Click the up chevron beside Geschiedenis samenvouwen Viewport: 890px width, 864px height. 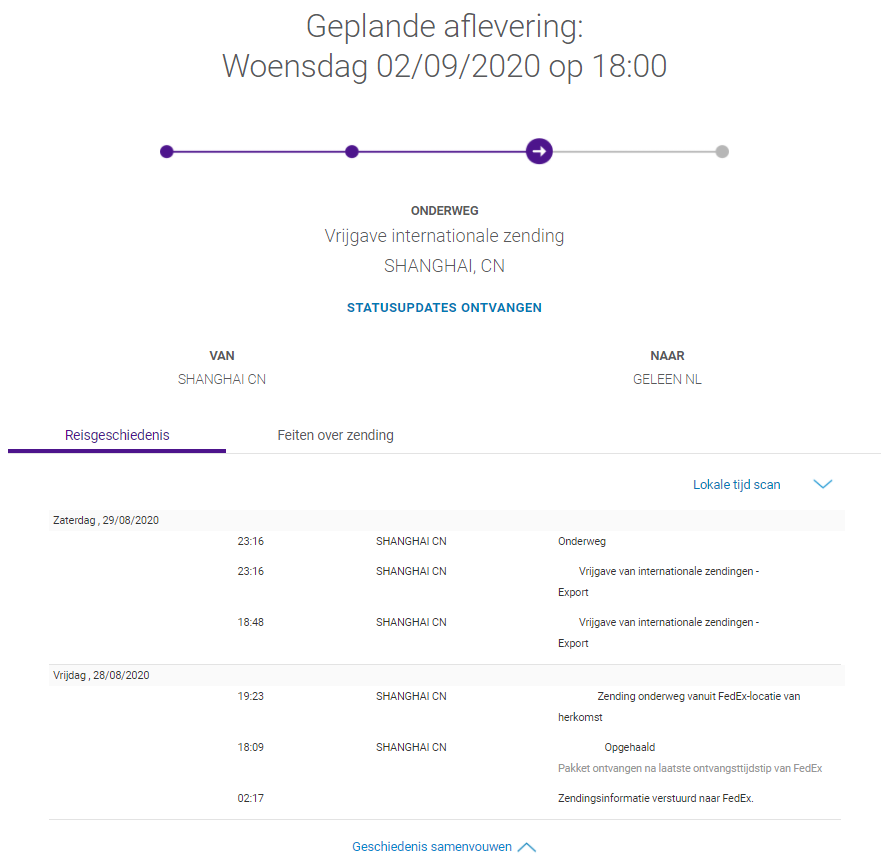click(x=527, y=847)
